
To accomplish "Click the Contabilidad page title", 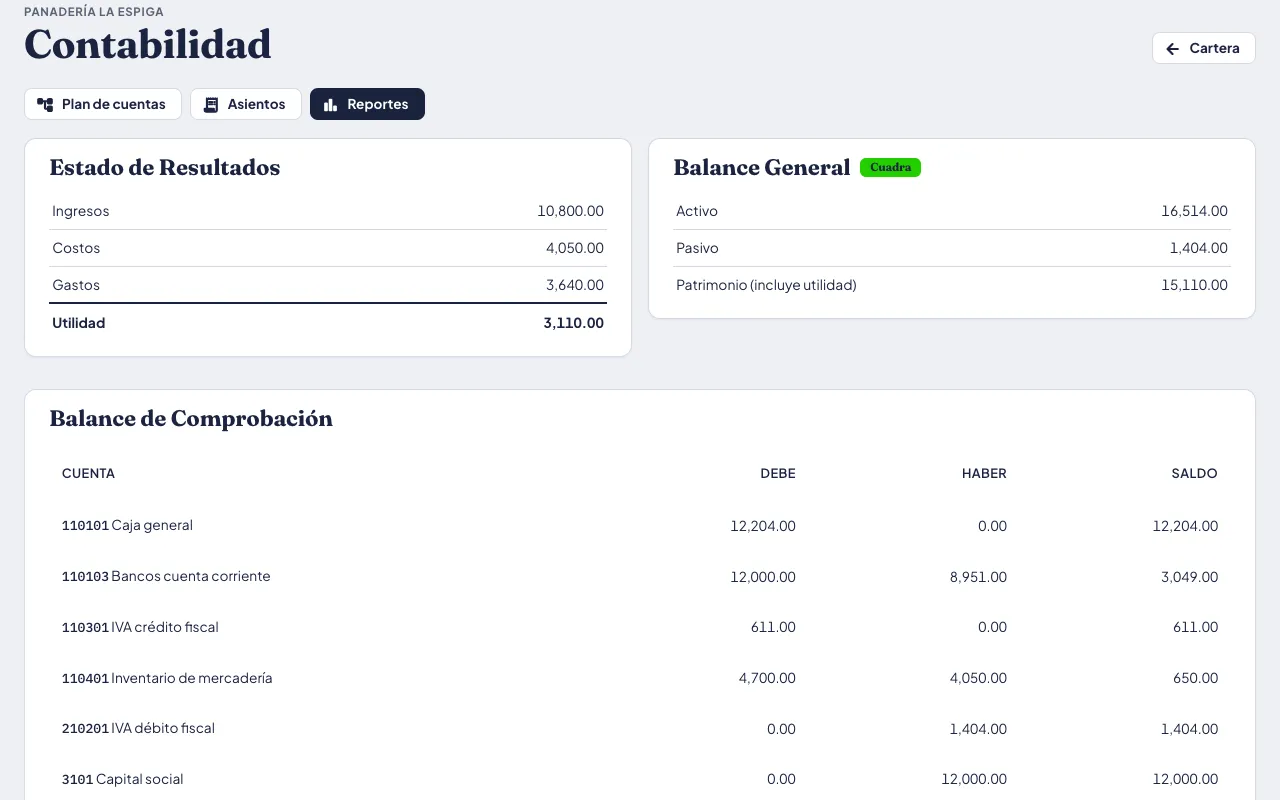I will [x=148, y=45].
